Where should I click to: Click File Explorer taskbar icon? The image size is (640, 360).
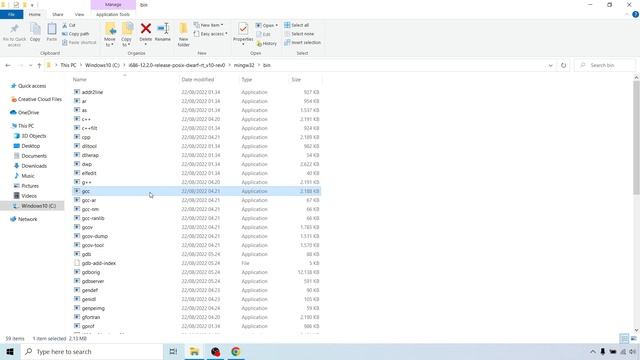click(x=194, y=351)
